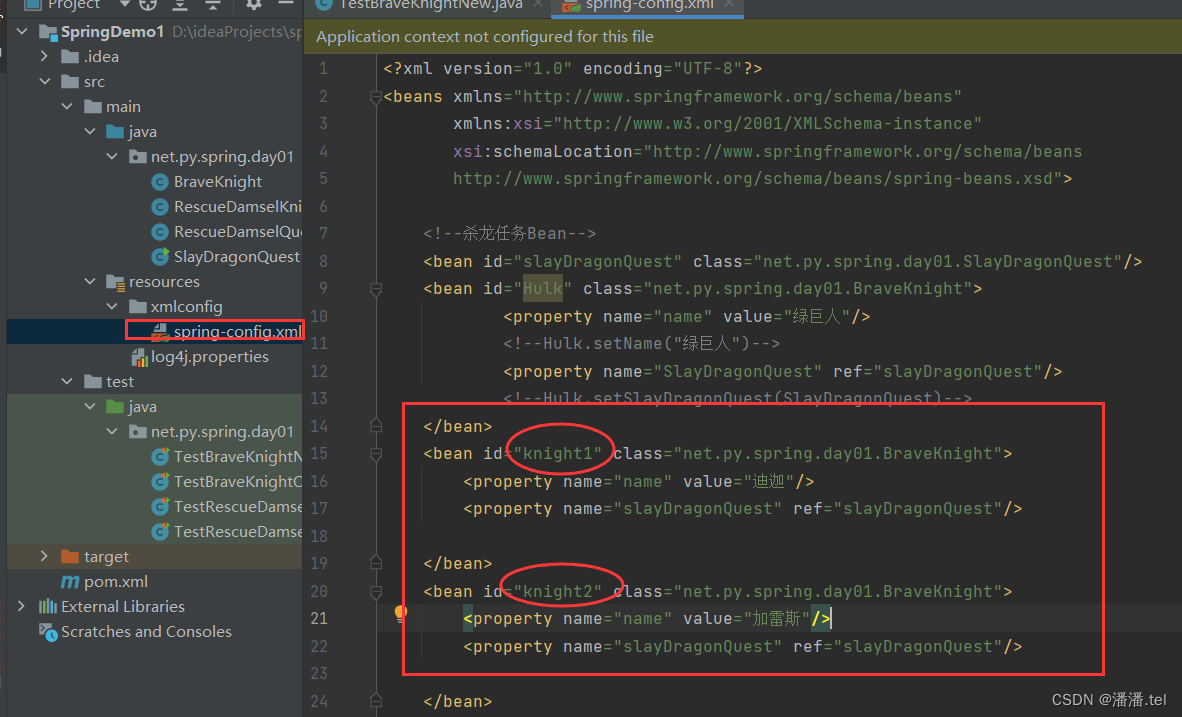Viewport: 1182px width, 717px height.
Task: Click the xsi:schemaLocation attribute on line 4
Action: tap(543, 151)
